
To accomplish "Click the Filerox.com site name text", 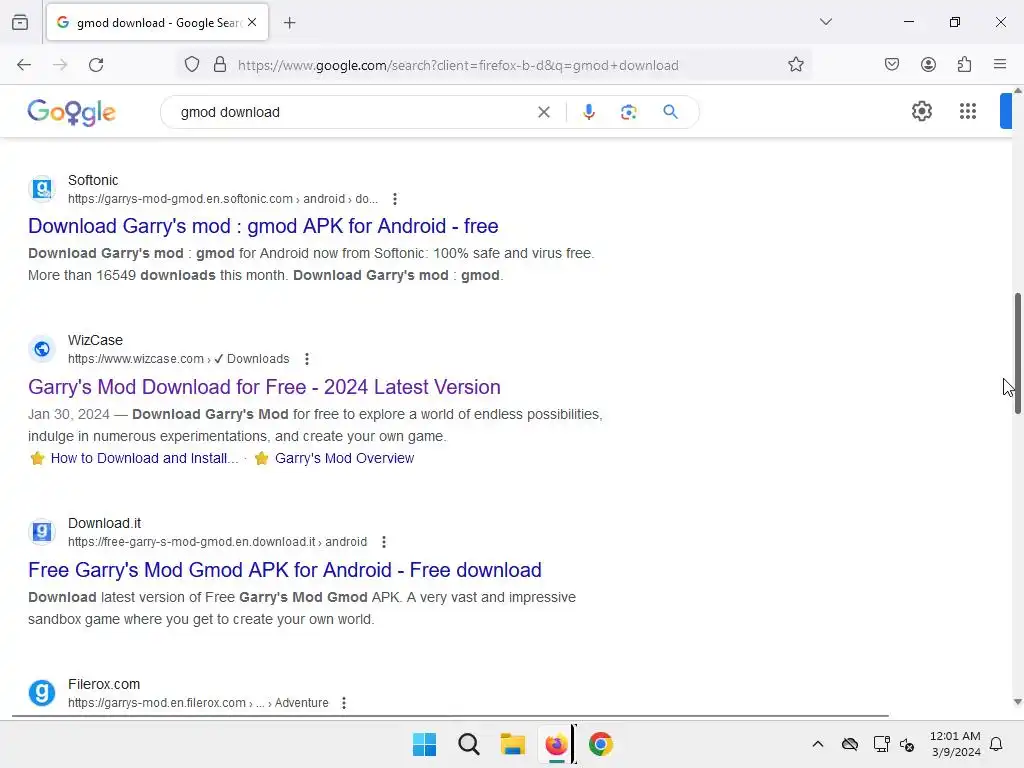I will 104,684.
